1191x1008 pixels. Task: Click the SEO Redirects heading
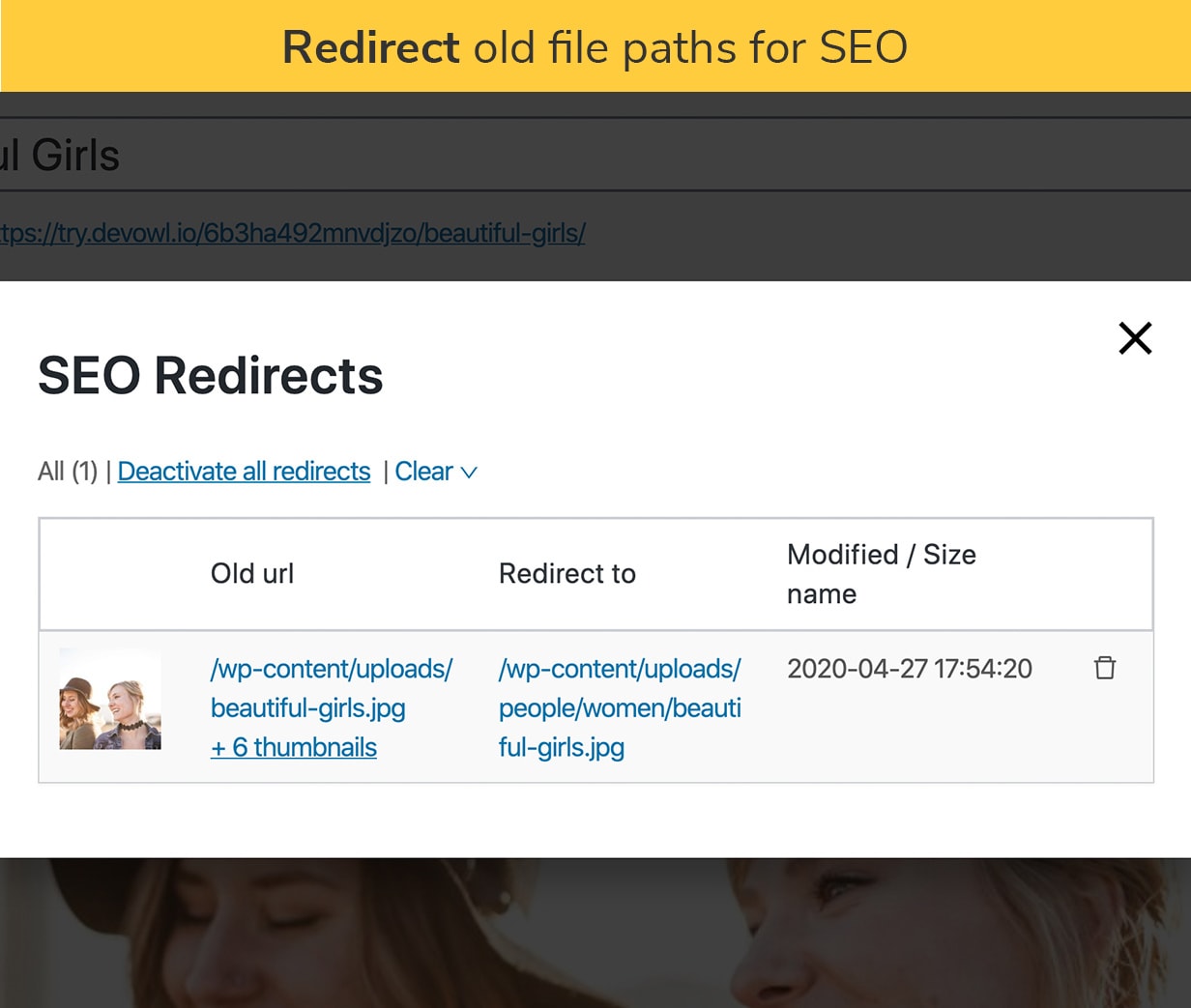[211, 375]
